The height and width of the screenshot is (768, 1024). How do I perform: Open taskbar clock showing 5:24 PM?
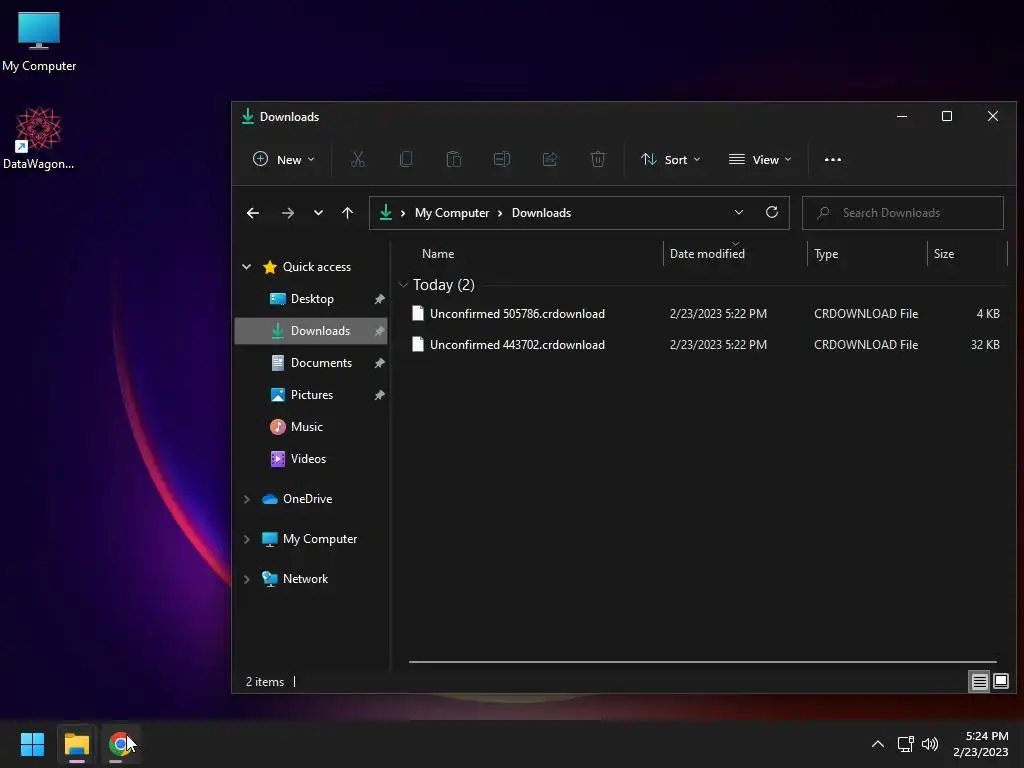coord(980,744)
